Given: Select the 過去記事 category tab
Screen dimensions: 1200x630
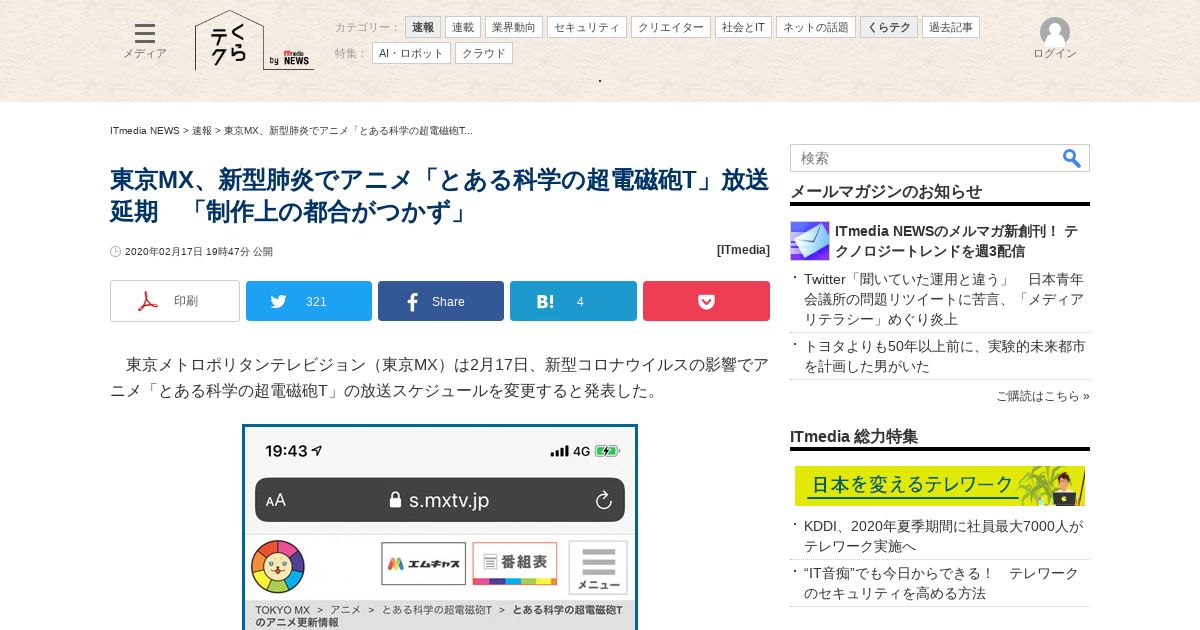Looking at the screenshot, I should (951, 27).
